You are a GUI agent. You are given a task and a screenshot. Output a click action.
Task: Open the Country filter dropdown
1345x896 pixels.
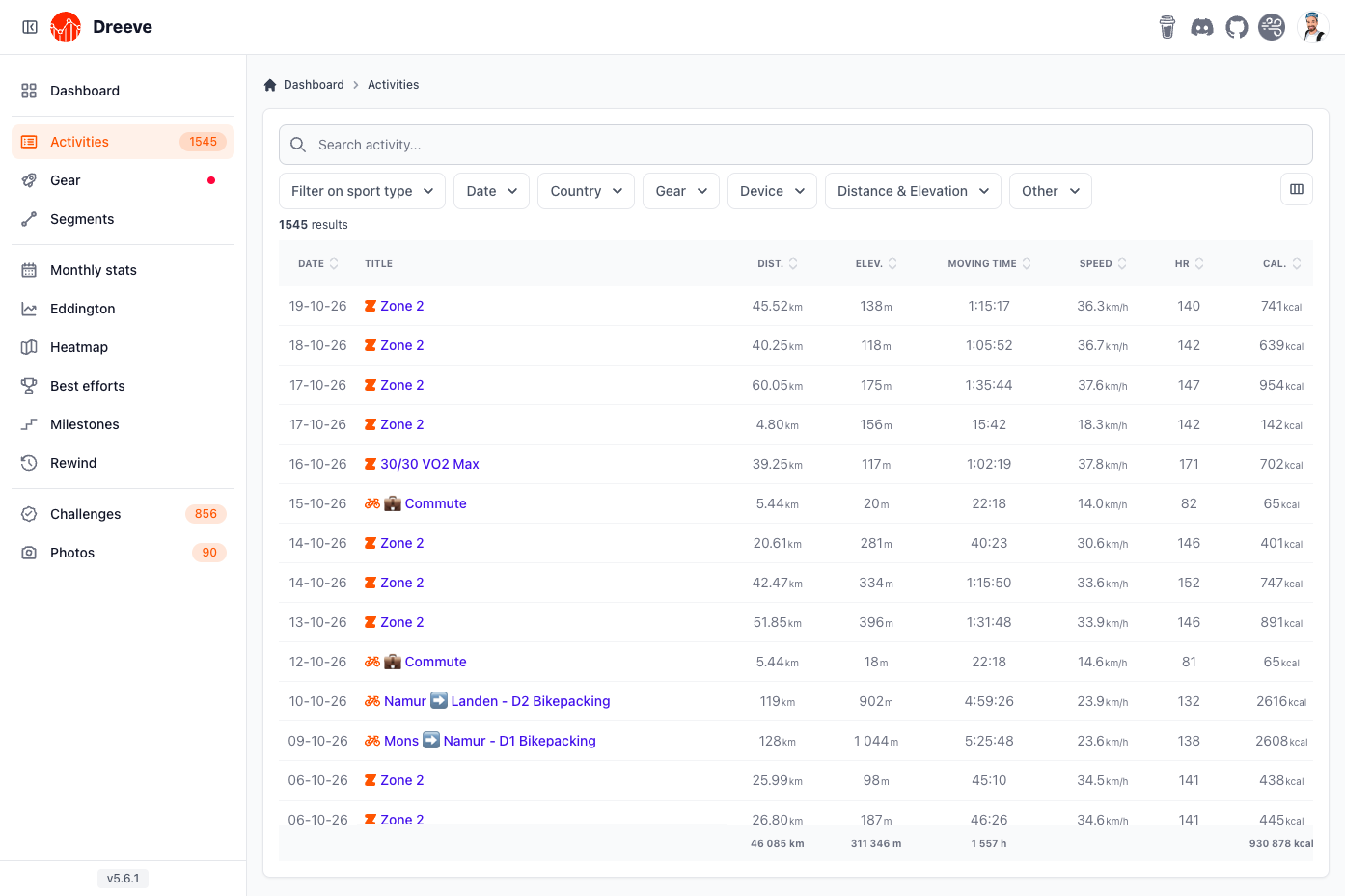tap(586, 191)
